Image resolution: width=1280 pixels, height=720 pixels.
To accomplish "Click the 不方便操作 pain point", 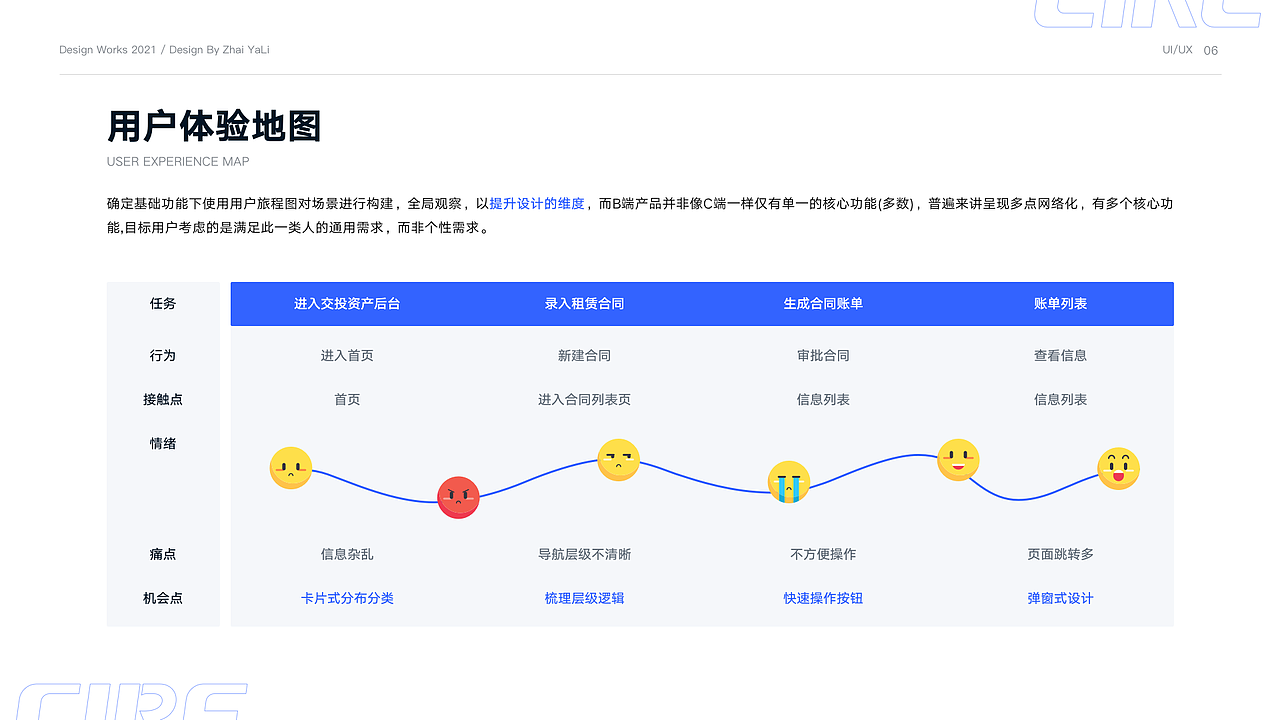I will point(823,554).
